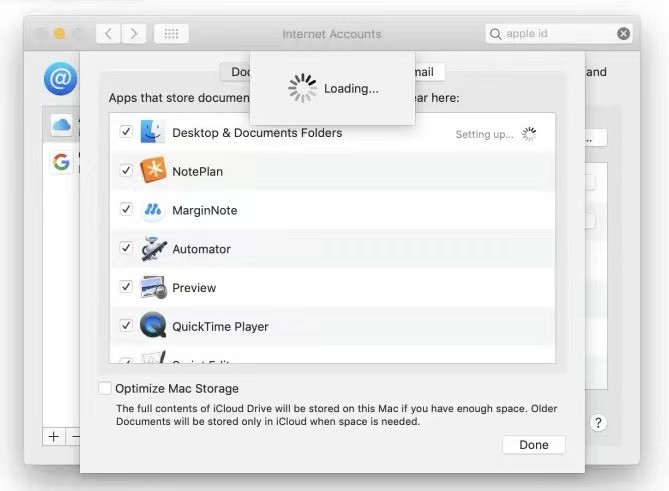Click the NotePlan label text
Viewport: 669px width, 491px height.
click(x=198, y=171)
